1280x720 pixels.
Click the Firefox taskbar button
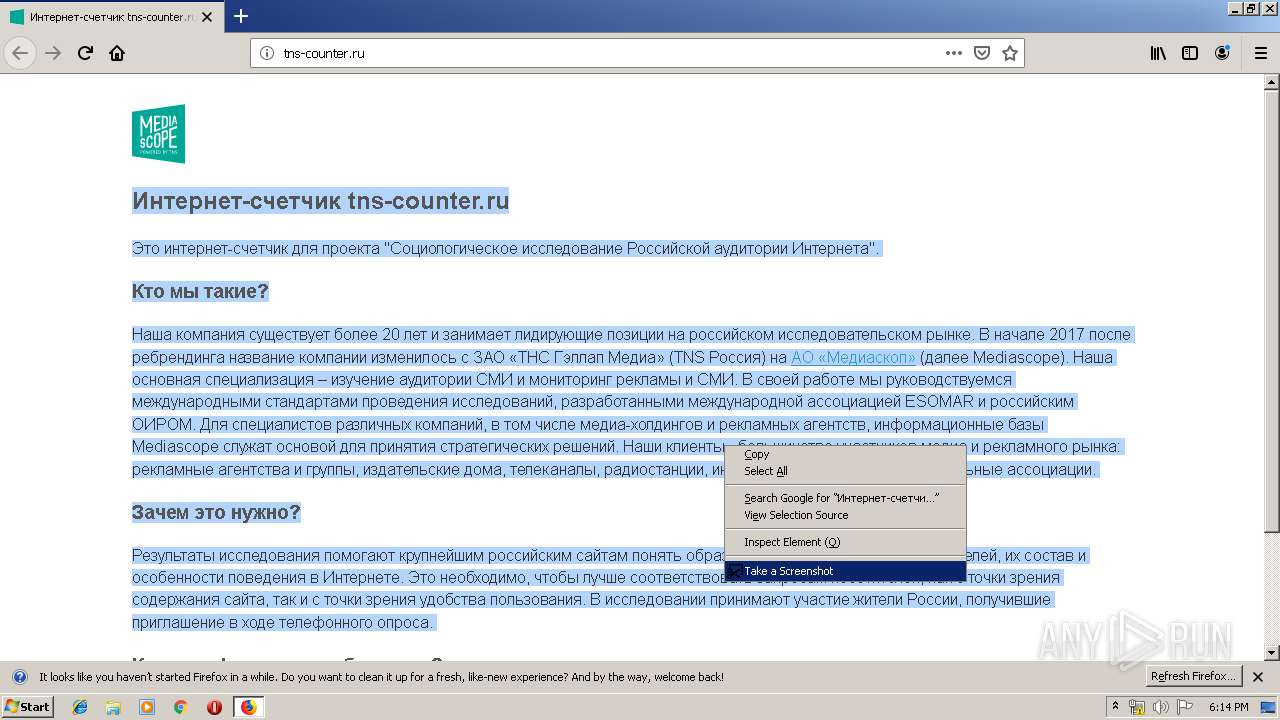248,707
